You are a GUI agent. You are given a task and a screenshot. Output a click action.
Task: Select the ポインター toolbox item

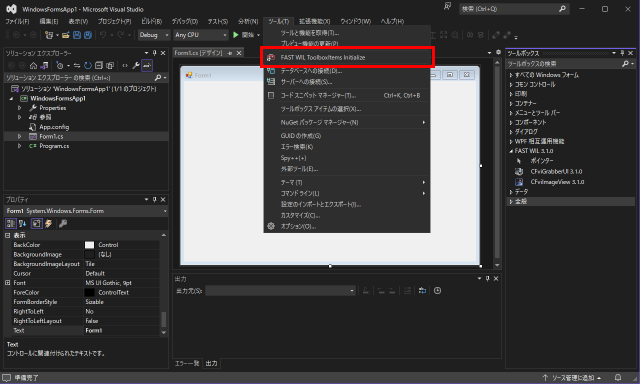(542, 161)
